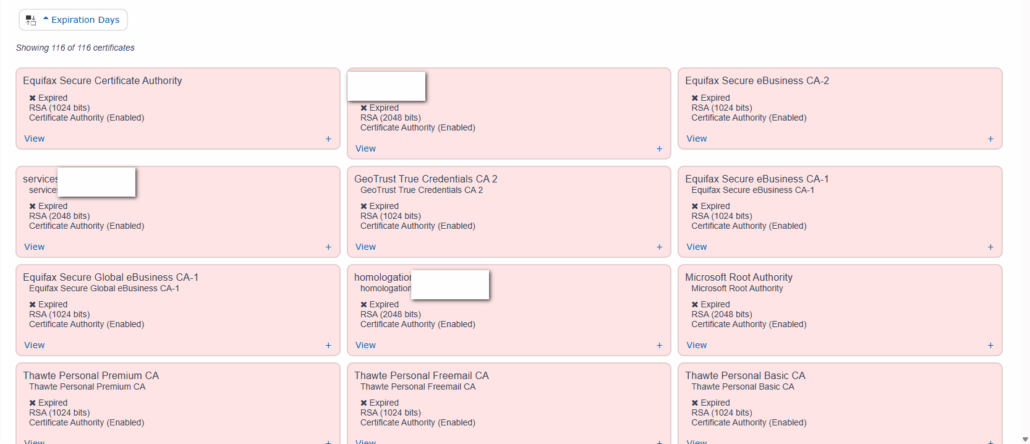Screen dimensions: 1030x444
Task: Click Certificate Authority (Enabled) on Thawte Personal Premium CA
Action: tap(87, 422)
